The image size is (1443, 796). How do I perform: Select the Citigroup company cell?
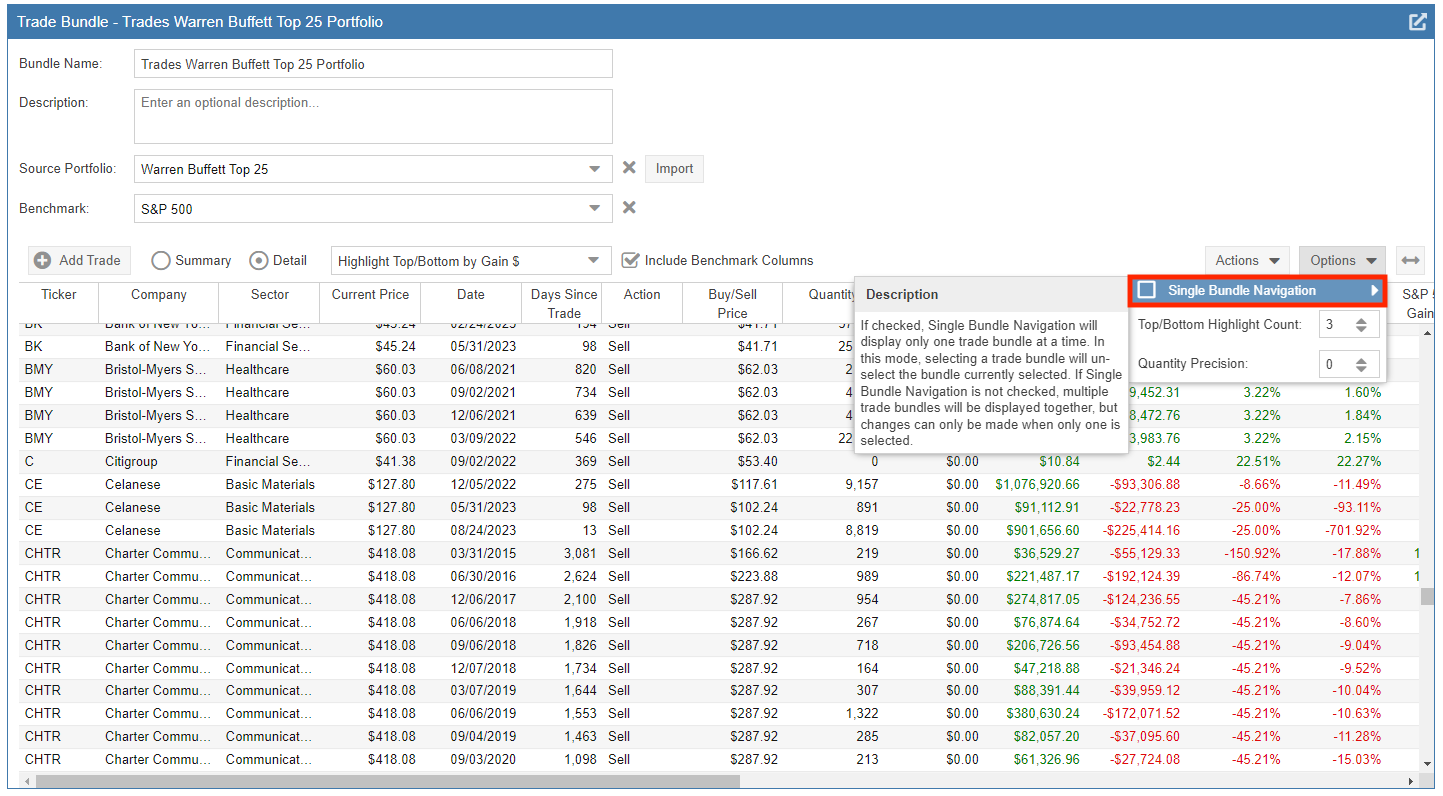click(x=158, y=461)
